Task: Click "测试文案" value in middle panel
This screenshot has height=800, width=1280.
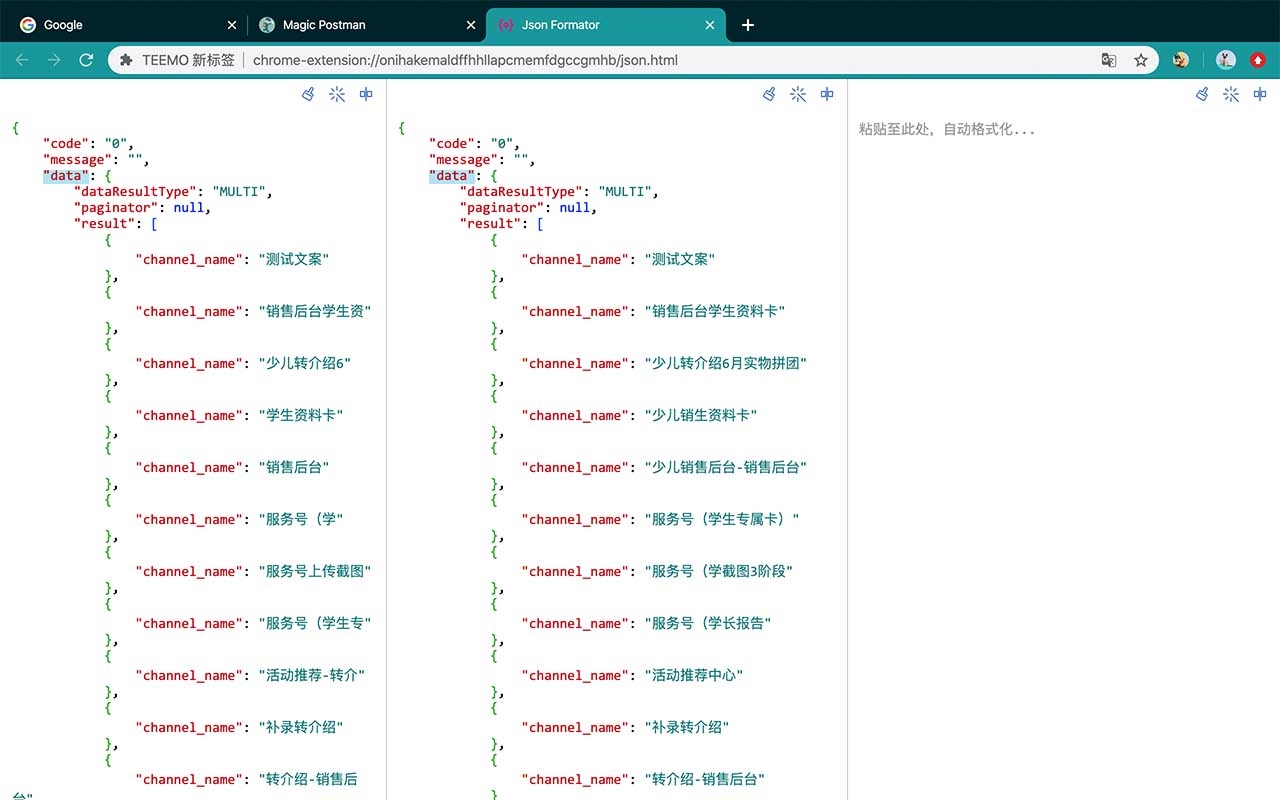Action: (x=680, y=260)
